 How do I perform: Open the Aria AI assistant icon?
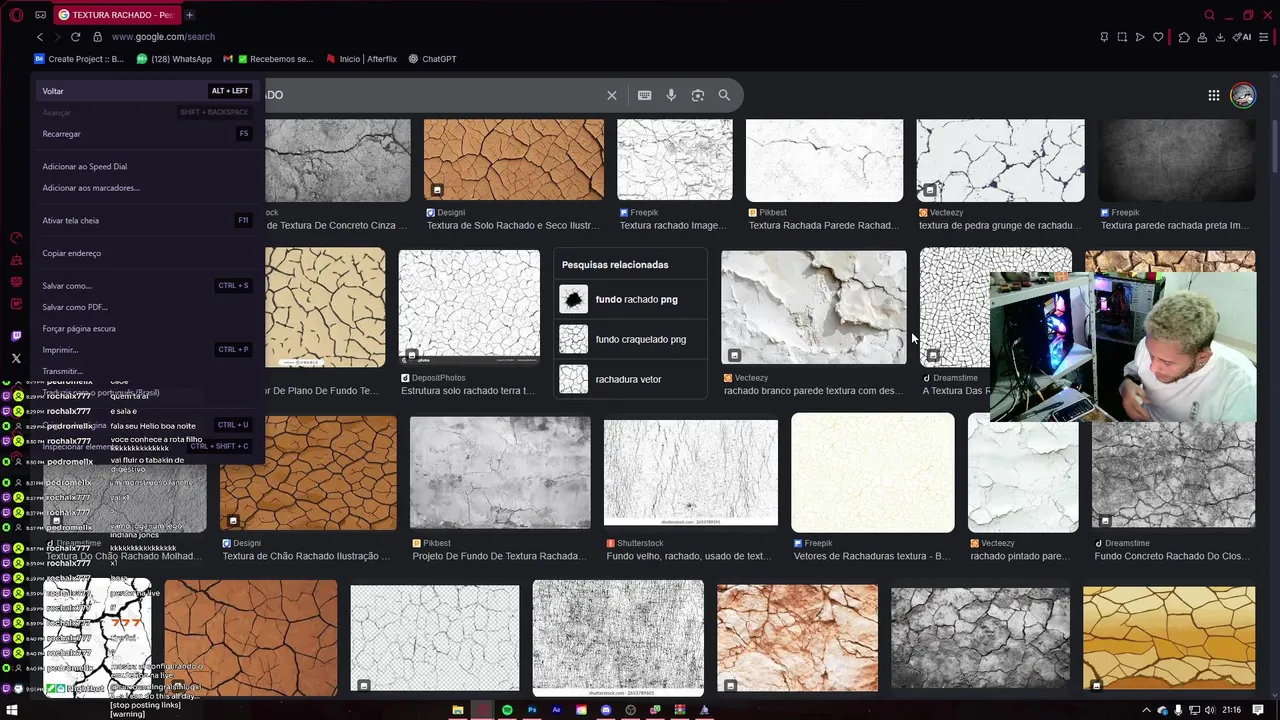[1243, 37]
